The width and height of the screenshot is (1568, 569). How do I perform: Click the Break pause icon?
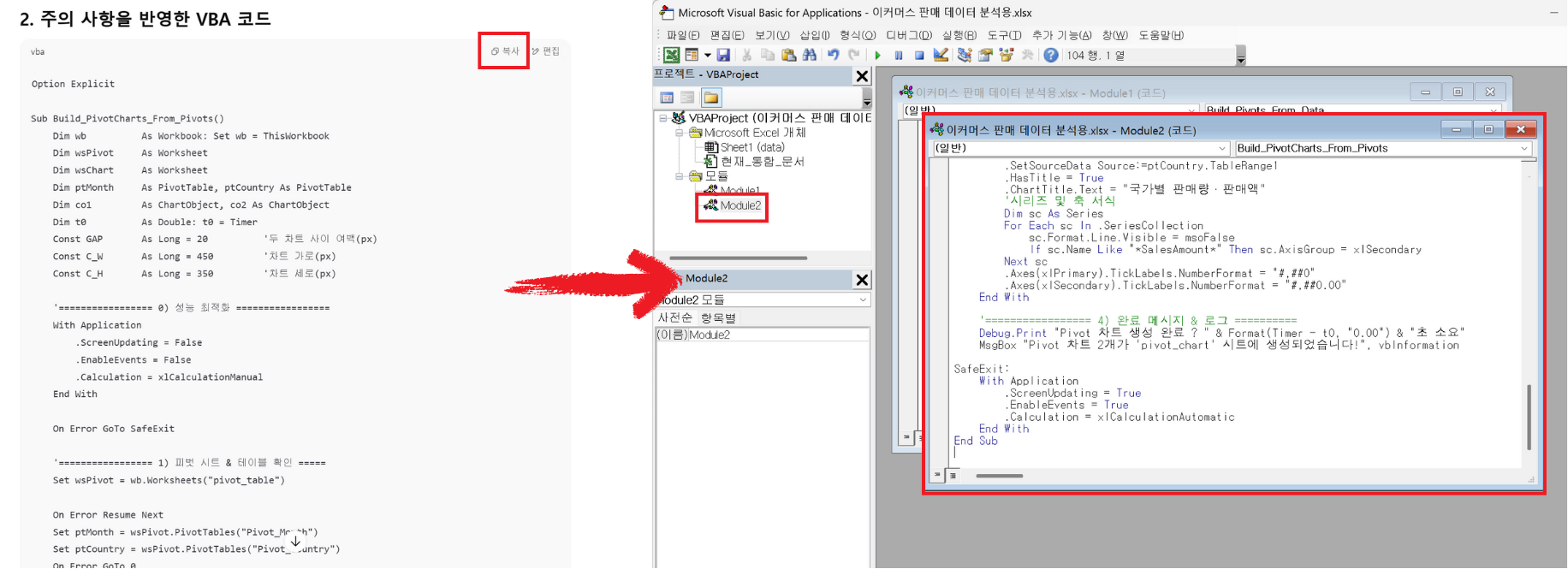coord(899,55)
